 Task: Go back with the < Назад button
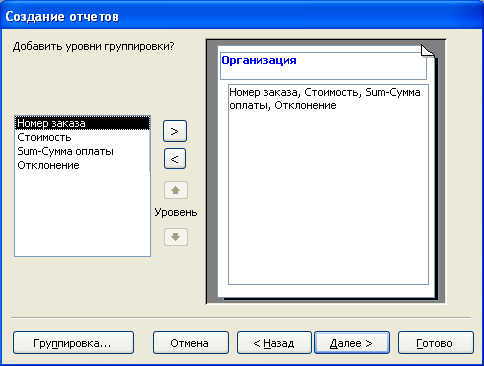tap(274, 343)
